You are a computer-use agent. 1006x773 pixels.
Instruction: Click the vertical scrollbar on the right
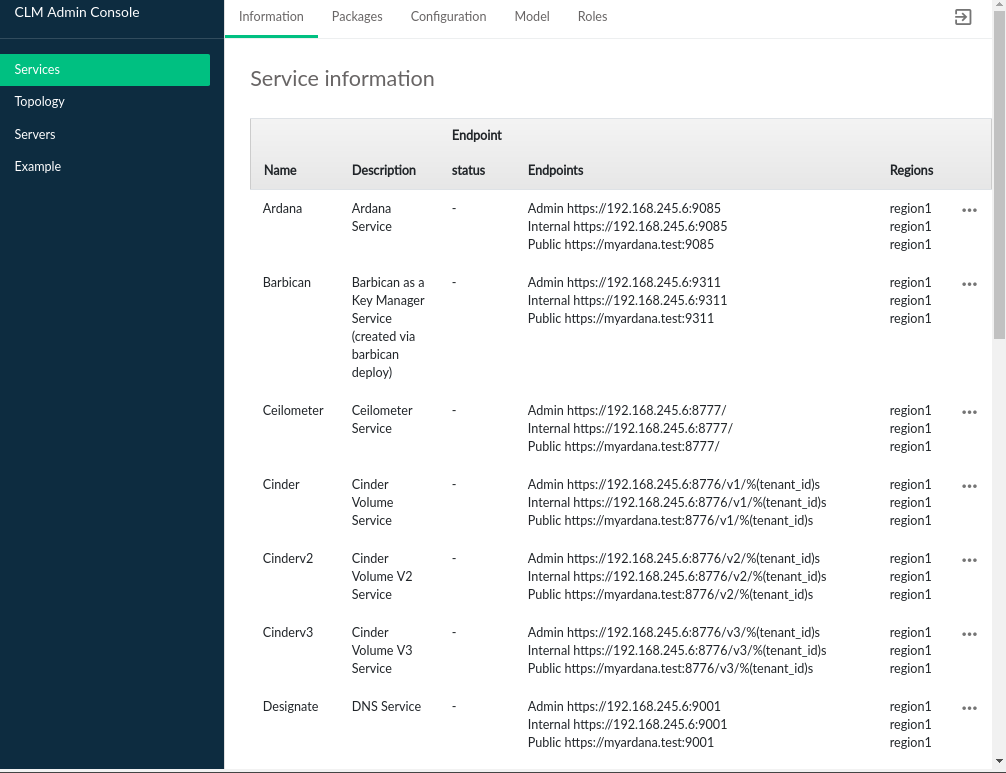coord(999,180)
